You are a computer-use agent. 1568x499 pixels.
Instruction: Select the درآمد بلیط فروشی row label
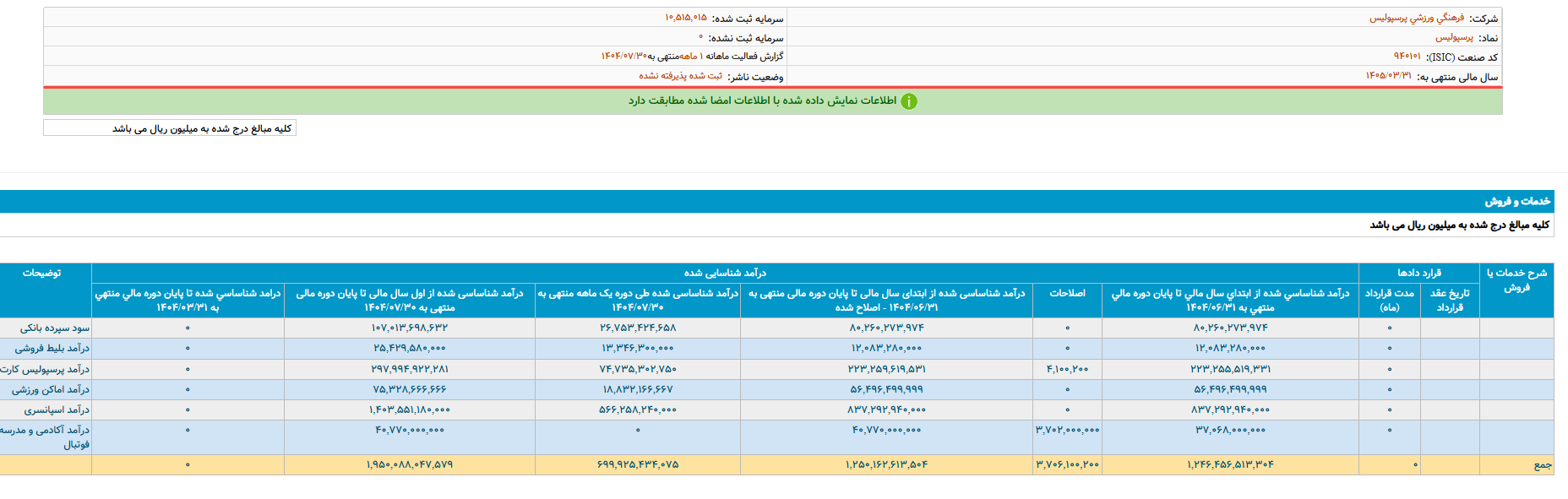(52, 348)
